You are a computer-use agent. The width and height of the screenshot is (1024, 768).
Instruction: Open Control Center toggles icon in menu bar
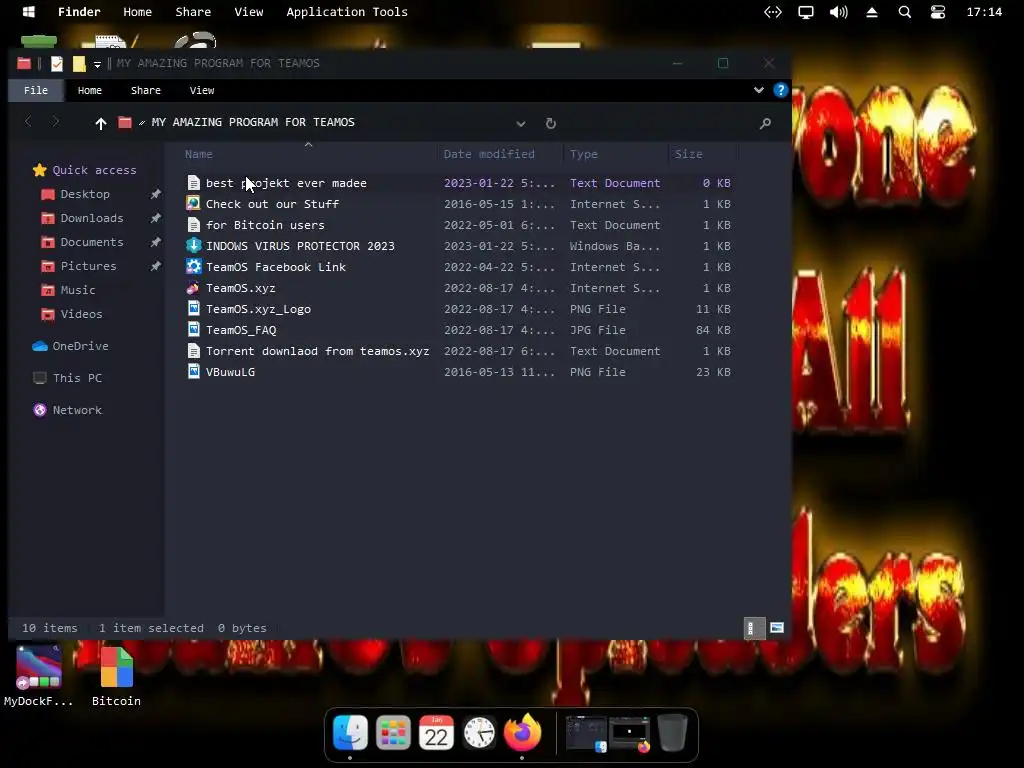(x=938, y=12)
